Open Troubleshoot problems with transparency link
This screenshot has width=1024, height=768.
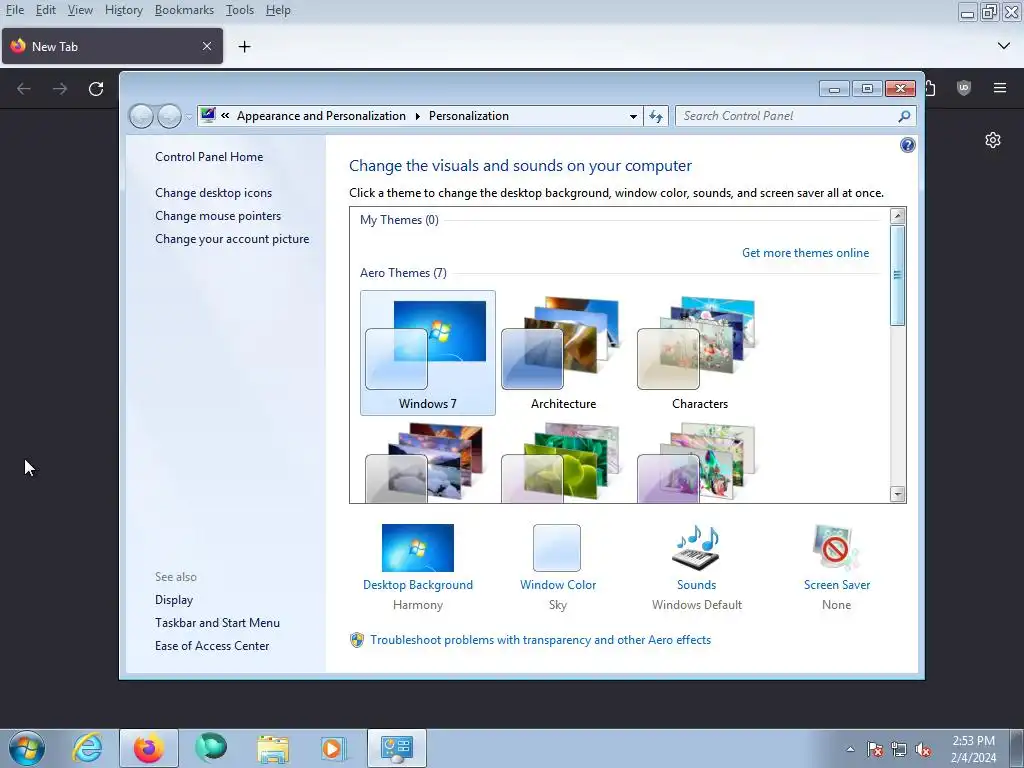[x=540, y=640]
